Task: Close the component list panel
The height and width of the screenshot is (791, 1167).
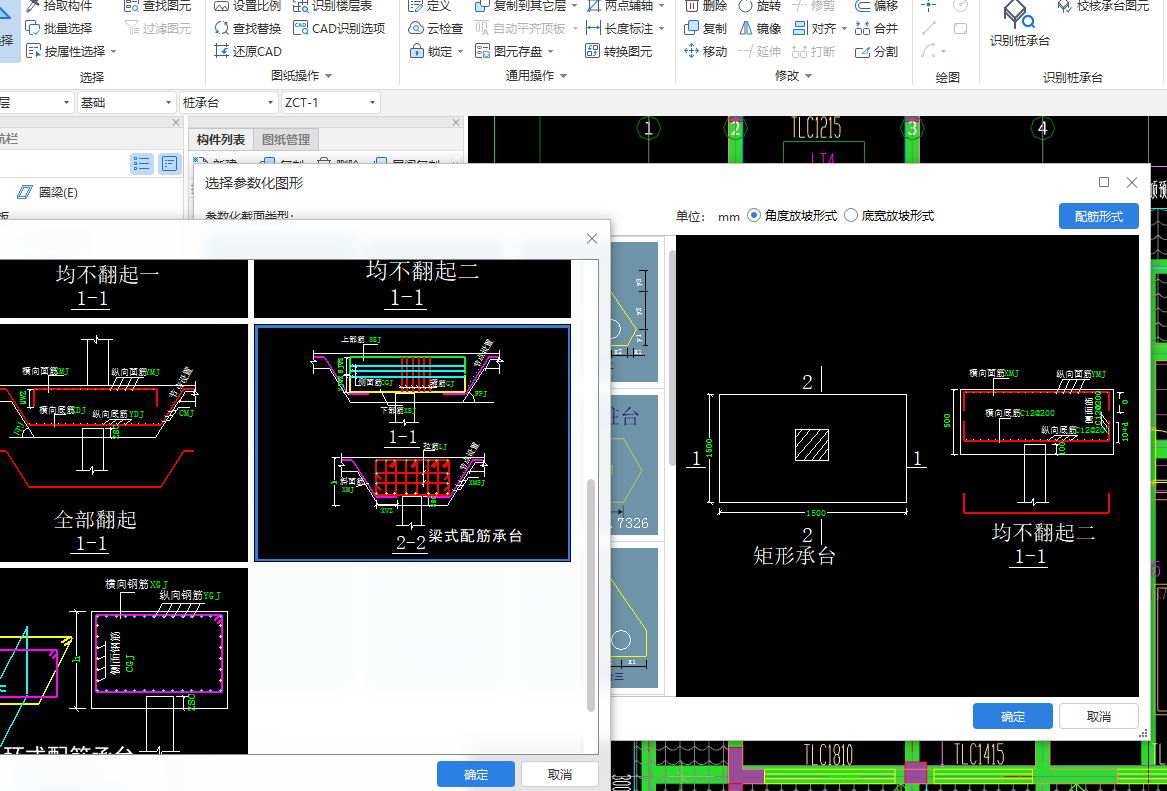Action: [x=456, y=122]
